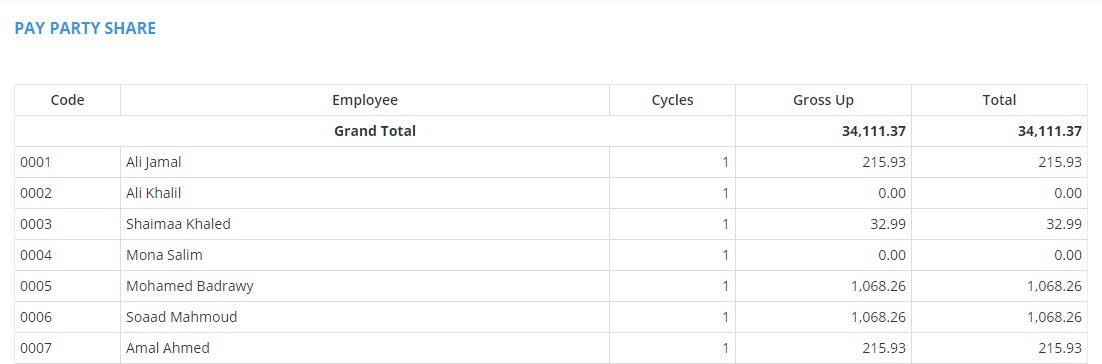Click Gross Up 0.00 for Mona Salim
Image resolution: width=1102 pixels, height=364 pixels.
[892, 255]
